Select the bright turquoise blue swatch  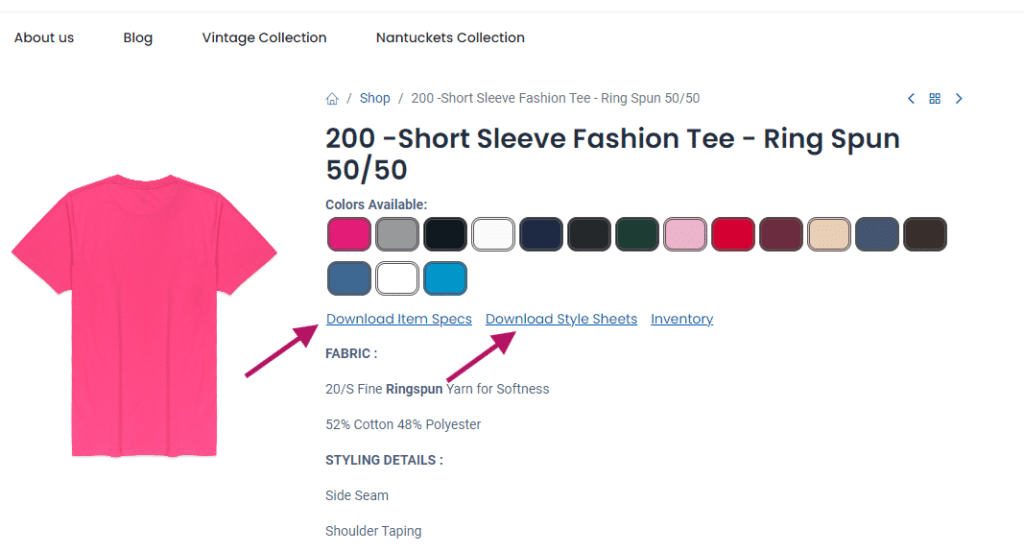(445, 278)
